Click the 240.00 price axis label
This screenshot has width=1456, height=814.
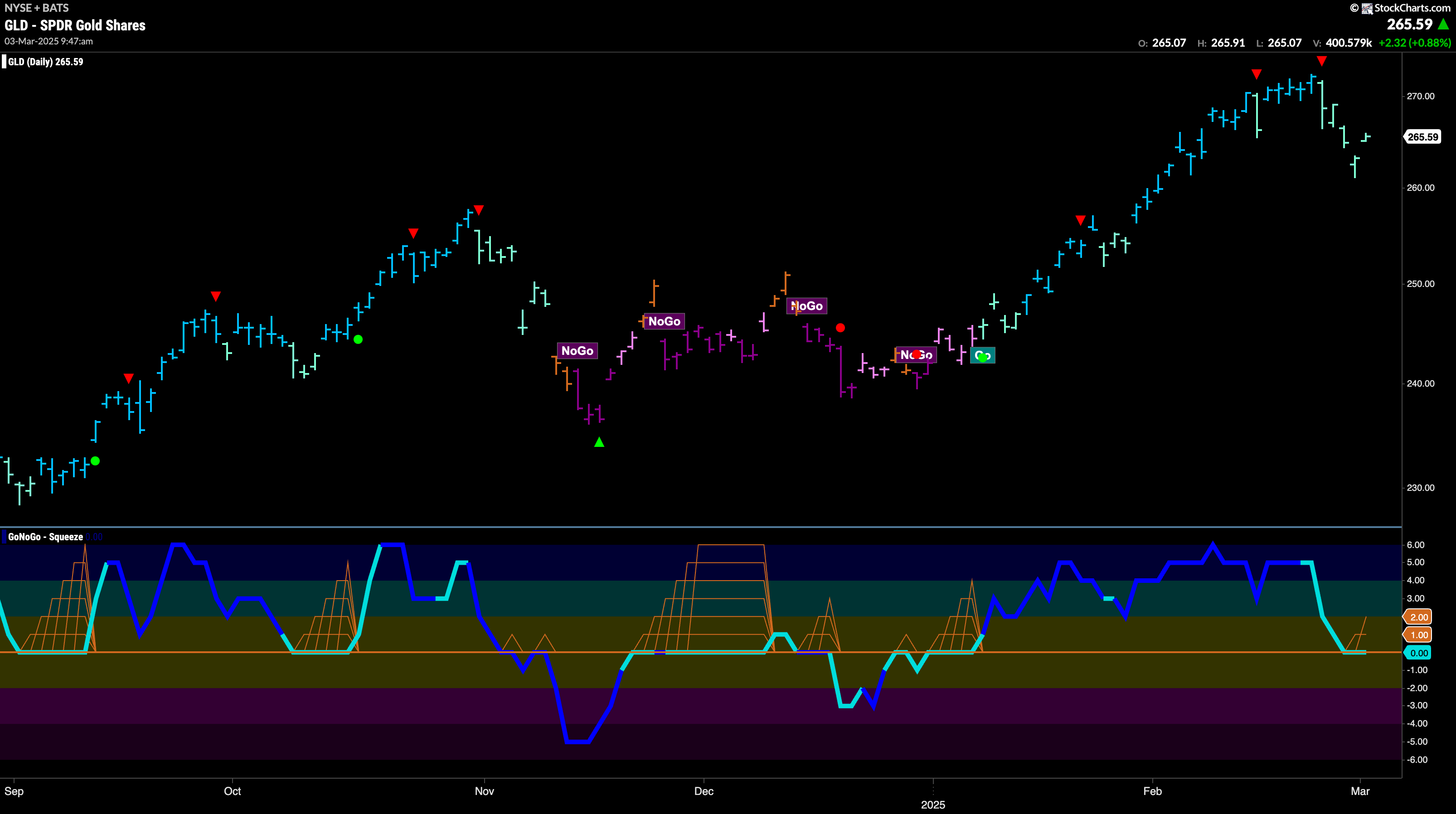[1420, 383]
